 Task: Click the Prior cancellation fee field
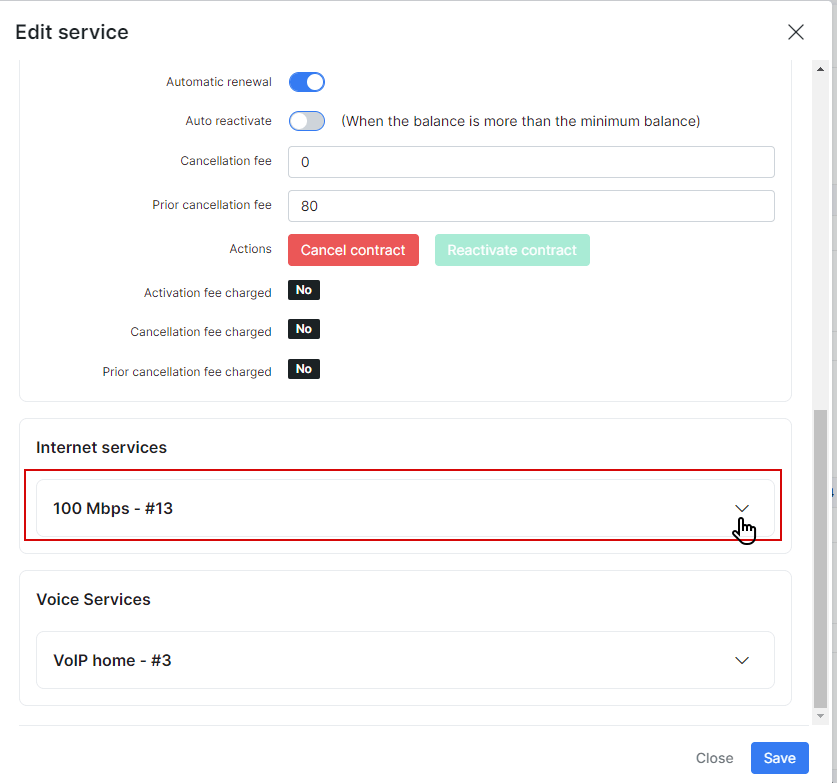531,206
